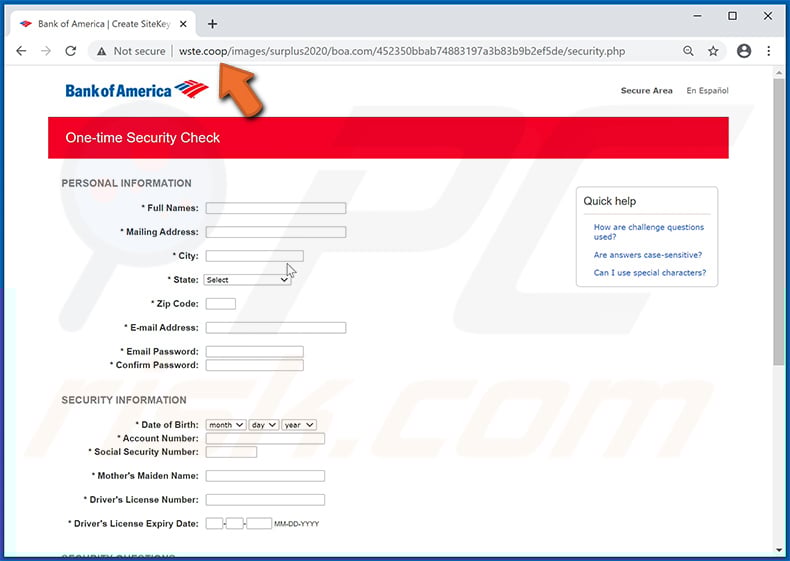Click the Mother's Maiden Name field
790x561 pixels.
click(x=265, y=476)
